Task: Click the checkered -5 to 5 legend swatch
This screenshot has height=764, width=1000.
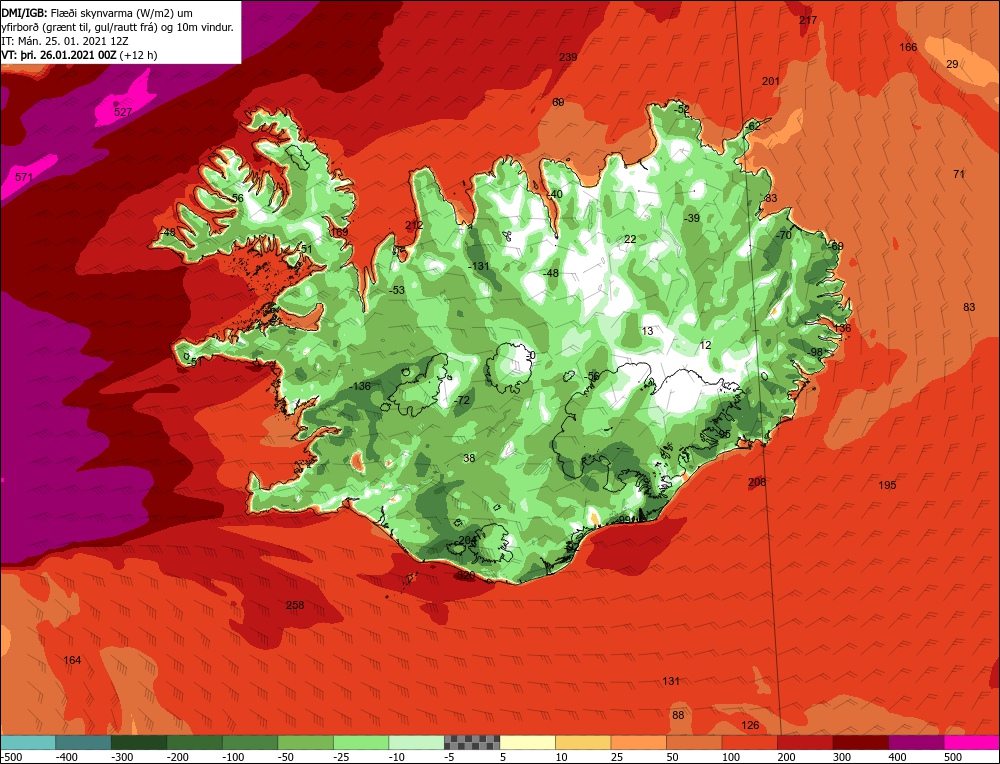Action: [x=472, y=742]
